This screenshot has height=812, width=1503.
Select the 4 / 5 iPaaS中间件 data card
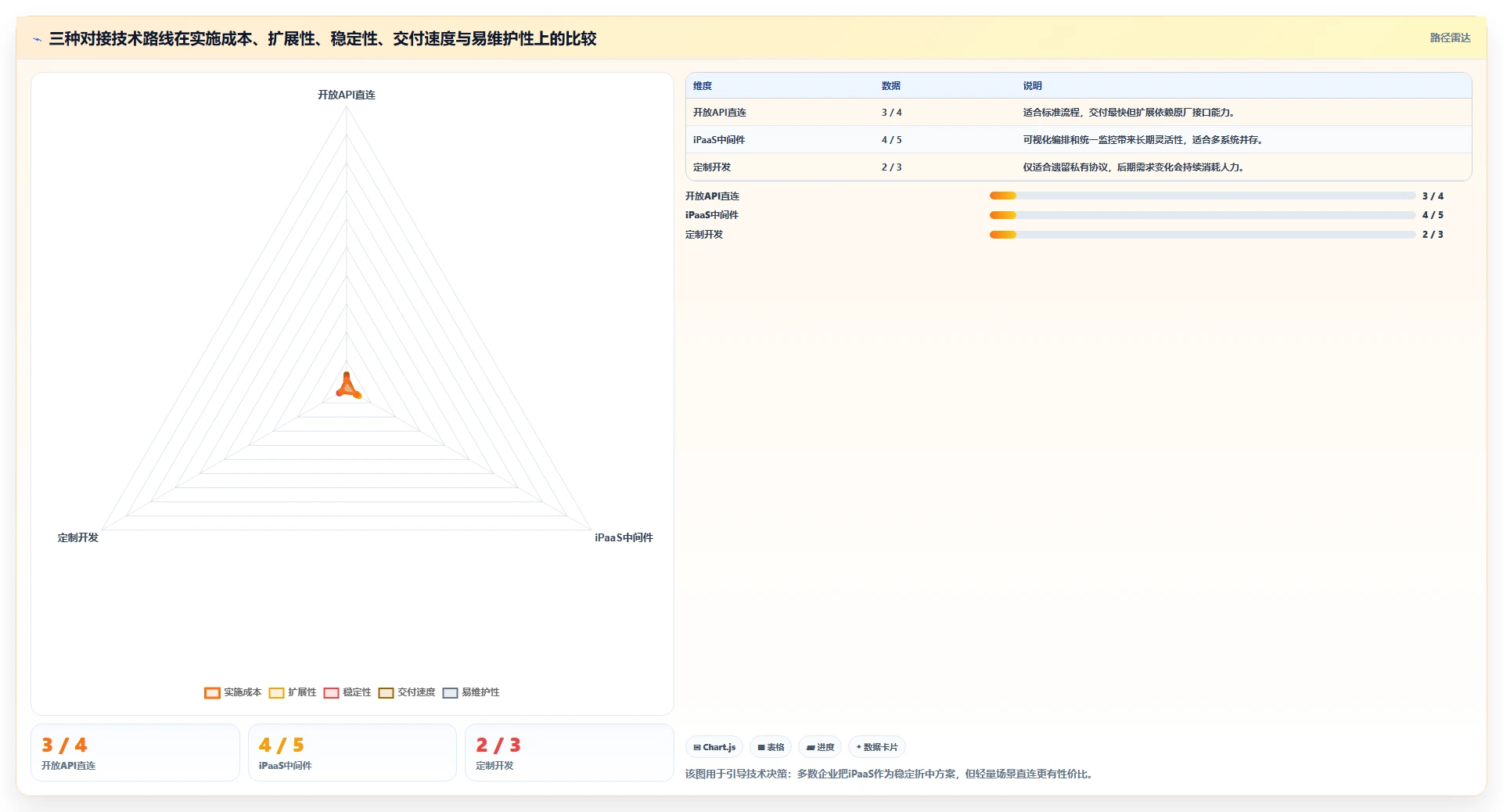pos(352,753)
